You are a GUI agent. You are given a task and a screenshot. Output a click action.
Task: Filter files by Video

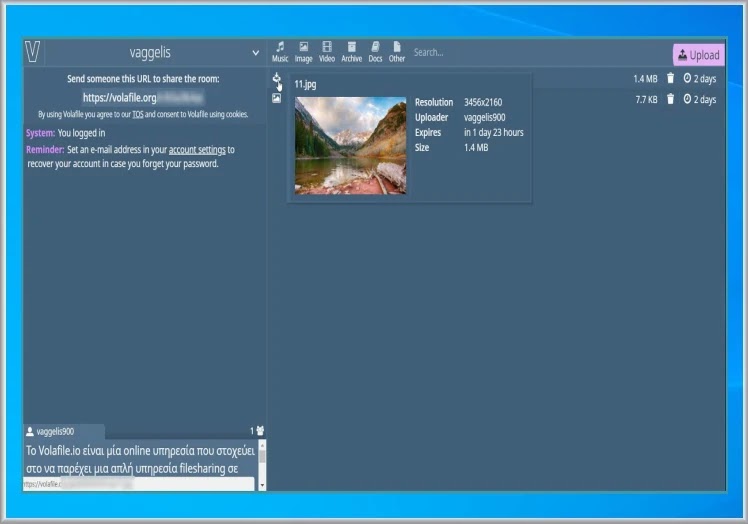[x=327, y=52]
